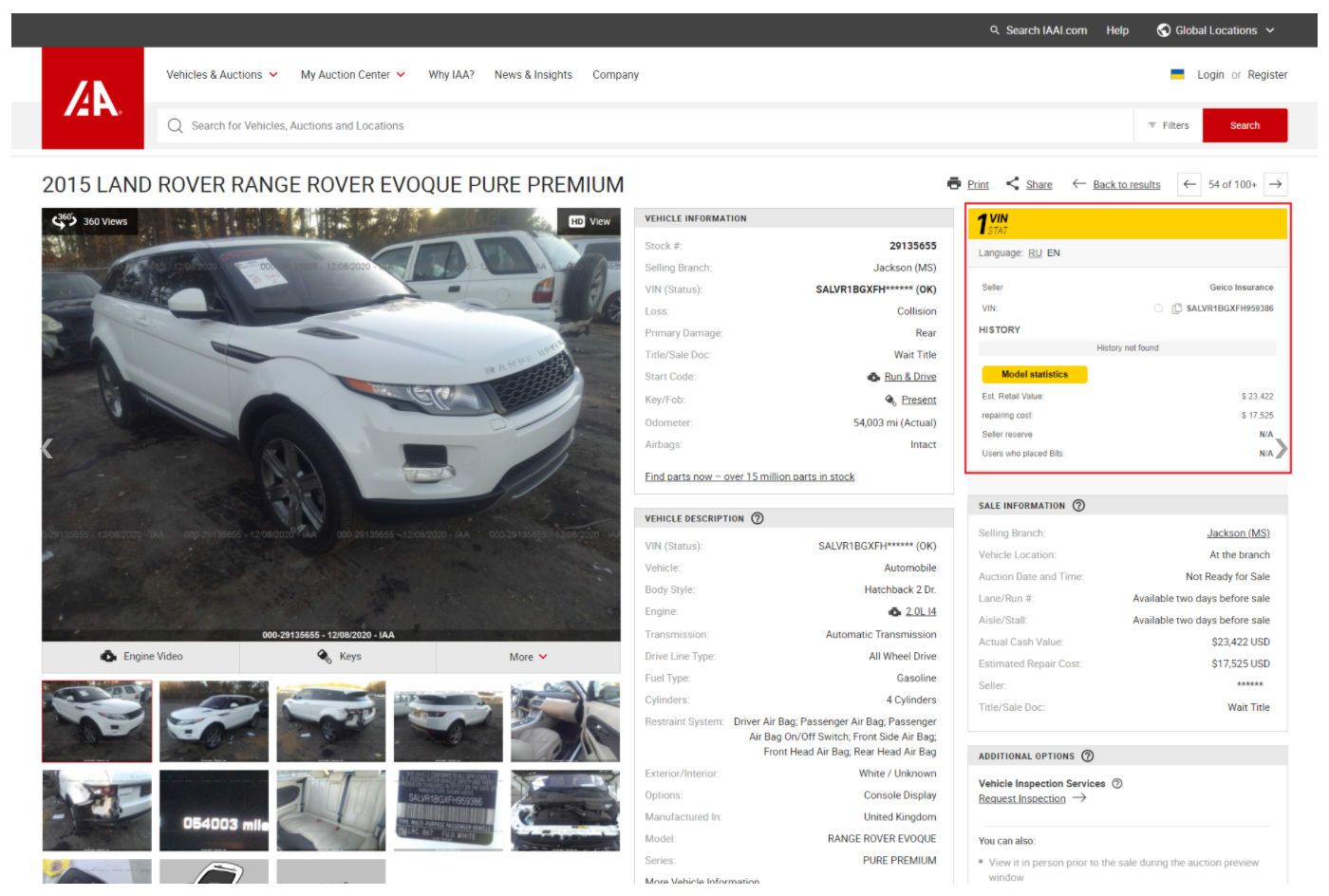Open the Find parts now link
The width and height of the screenshot is (1329, 896).
(x=749, y=477)
